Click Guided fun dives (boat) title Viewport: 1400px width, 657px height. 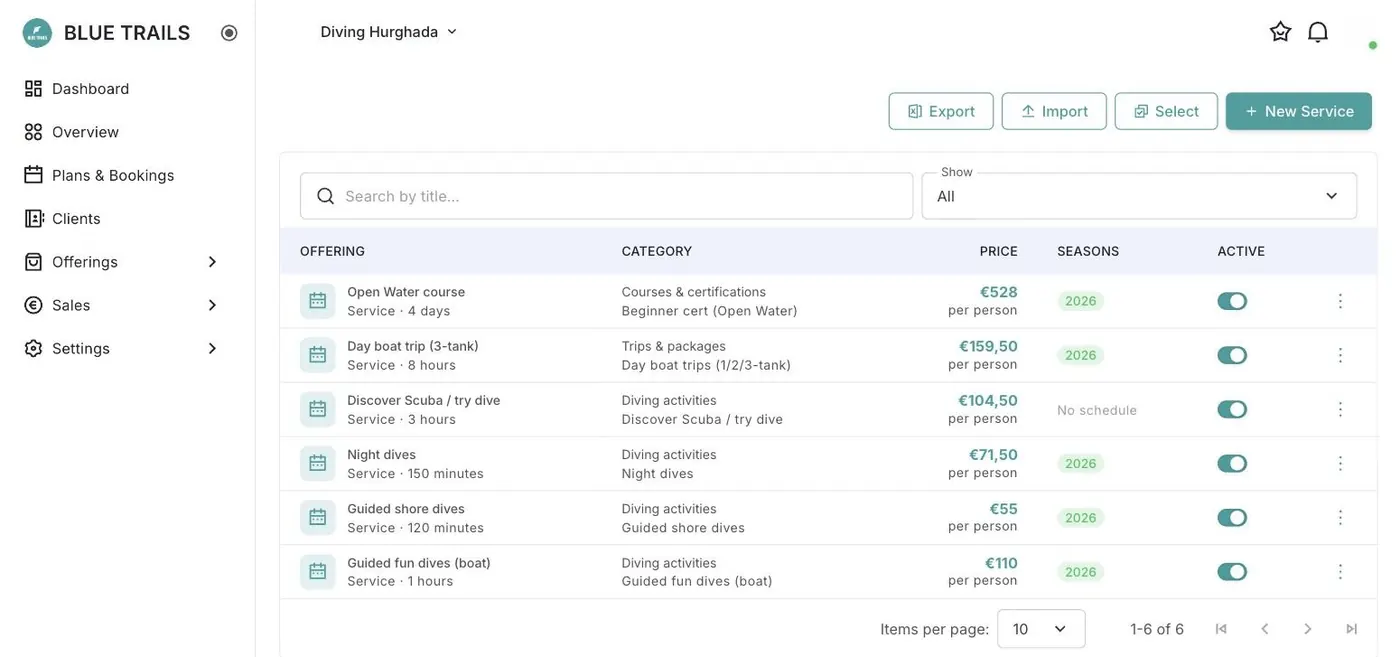click(419, 563)
